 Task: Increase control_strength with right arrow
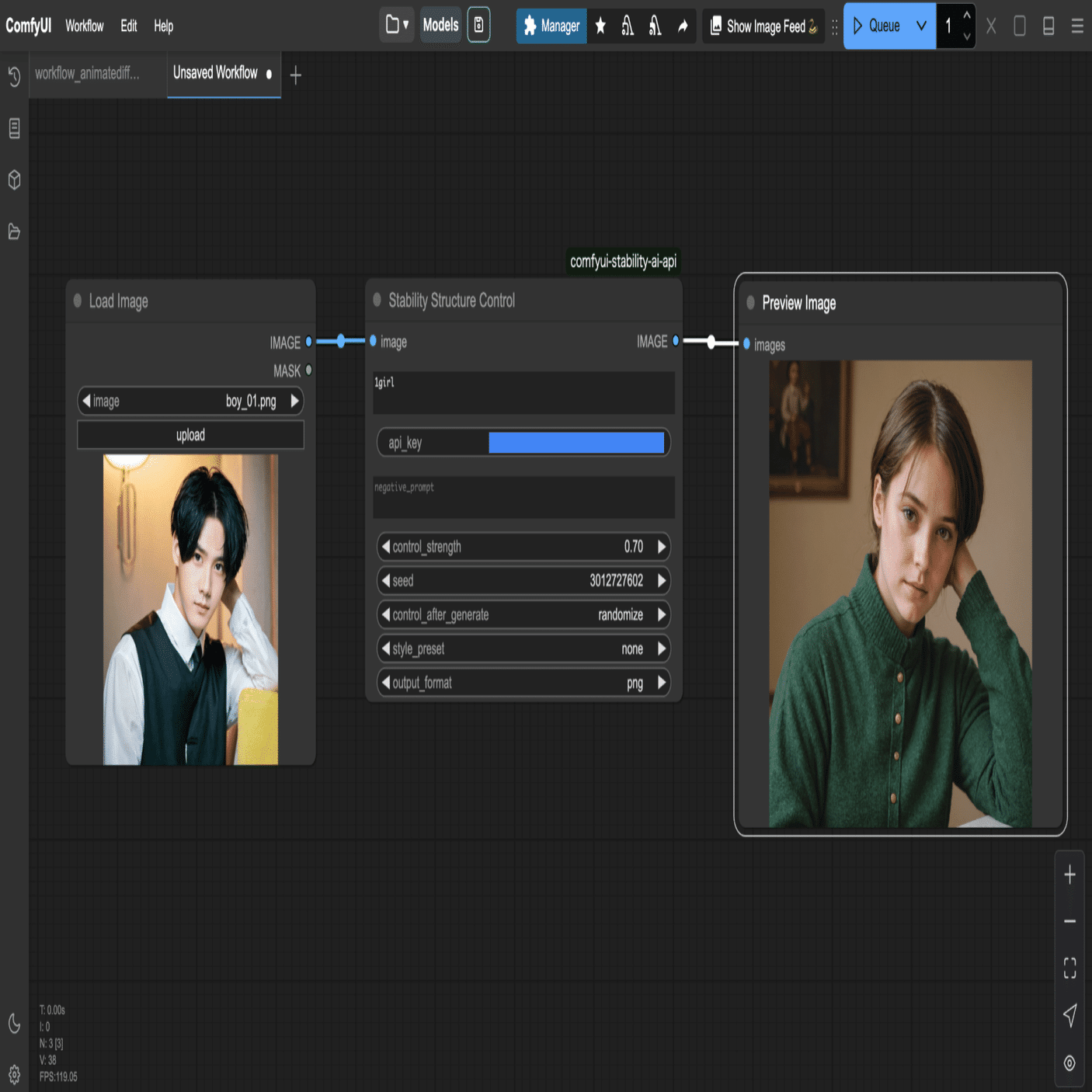(662, 547)
